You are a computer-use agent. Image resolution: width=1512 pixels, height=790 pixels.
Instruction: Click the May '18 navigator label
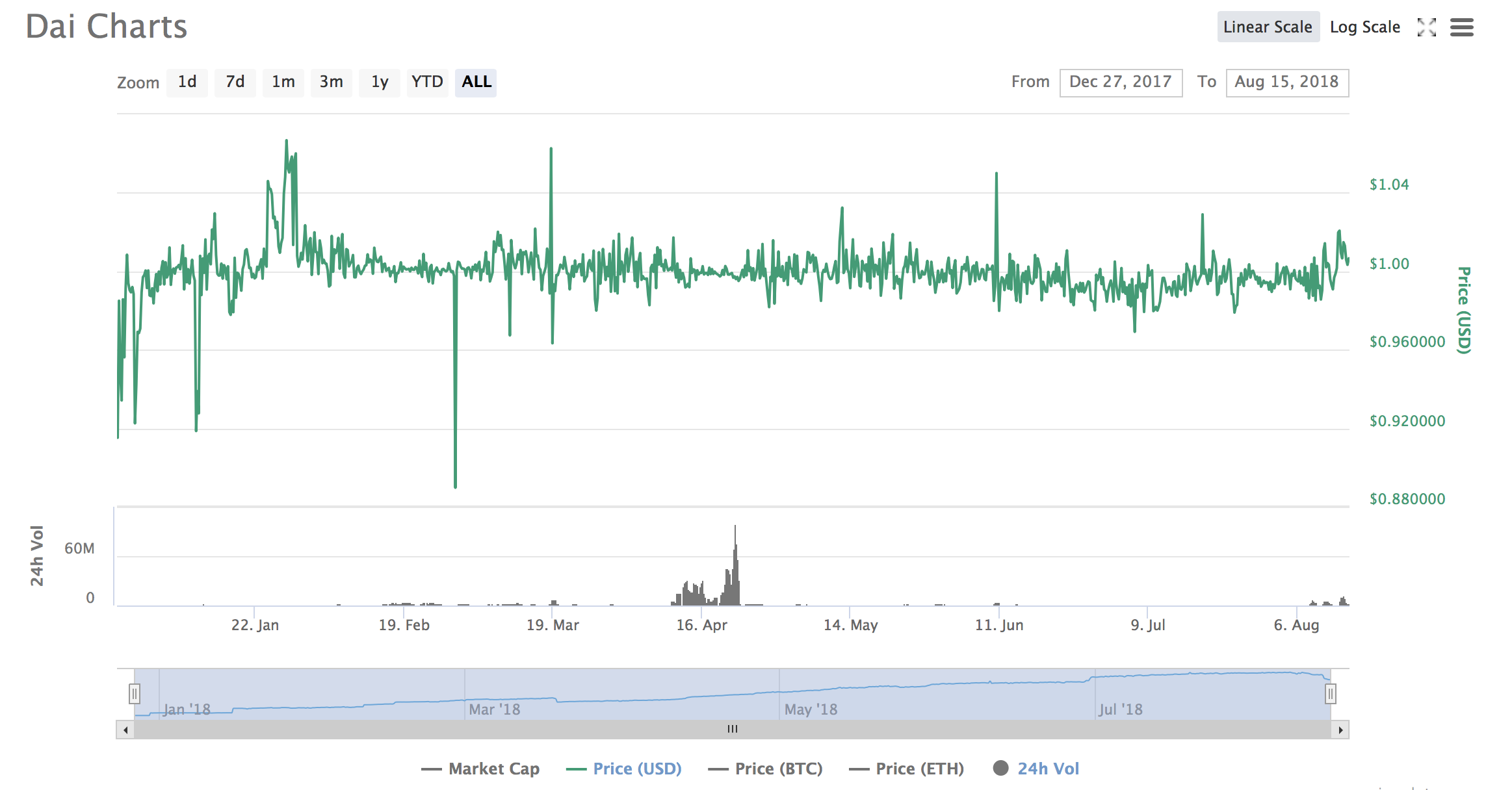811,709
